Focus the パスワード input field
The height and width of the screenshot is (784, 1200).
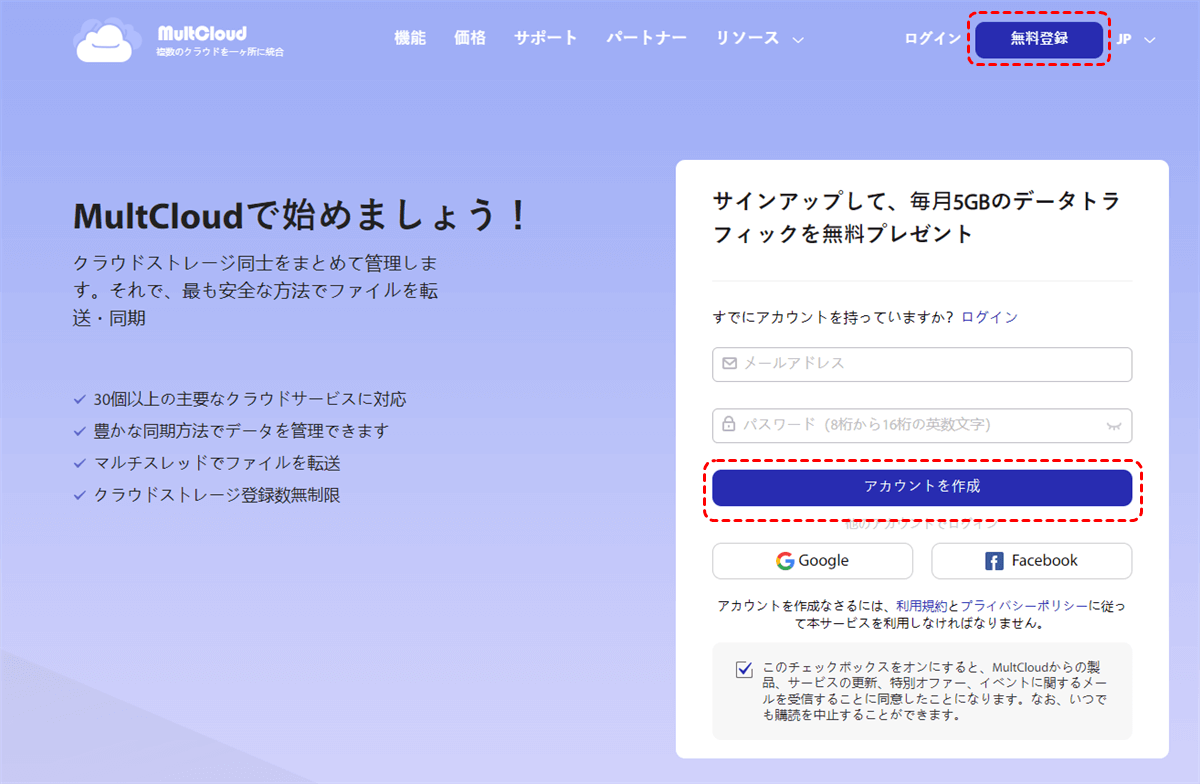coord(922,425)
